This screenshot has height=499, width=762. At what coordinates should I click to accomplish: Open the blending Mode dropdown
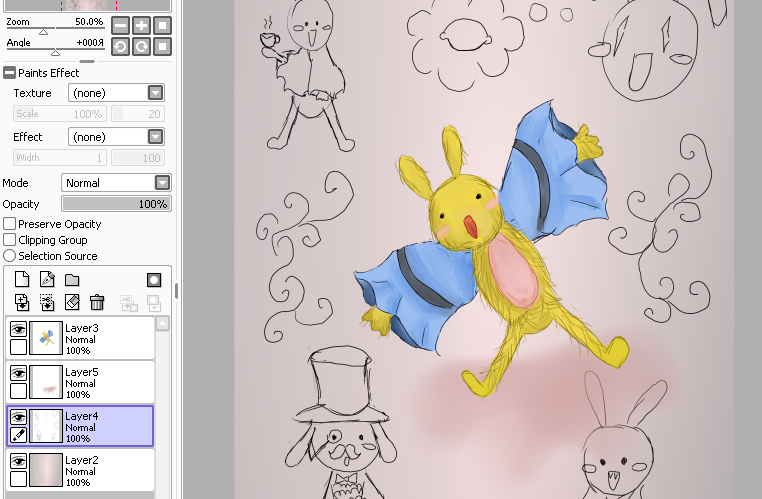point(162,183)
